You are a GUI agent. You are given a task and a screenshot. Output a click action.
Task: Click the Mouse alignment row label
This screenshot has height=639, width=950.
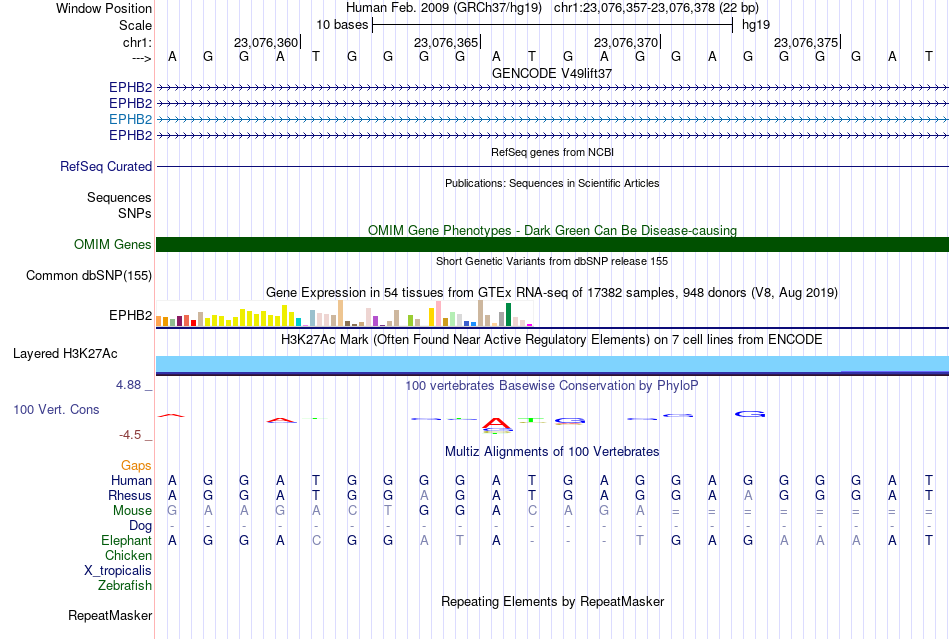pyautogui.click(x=132, y=511)
